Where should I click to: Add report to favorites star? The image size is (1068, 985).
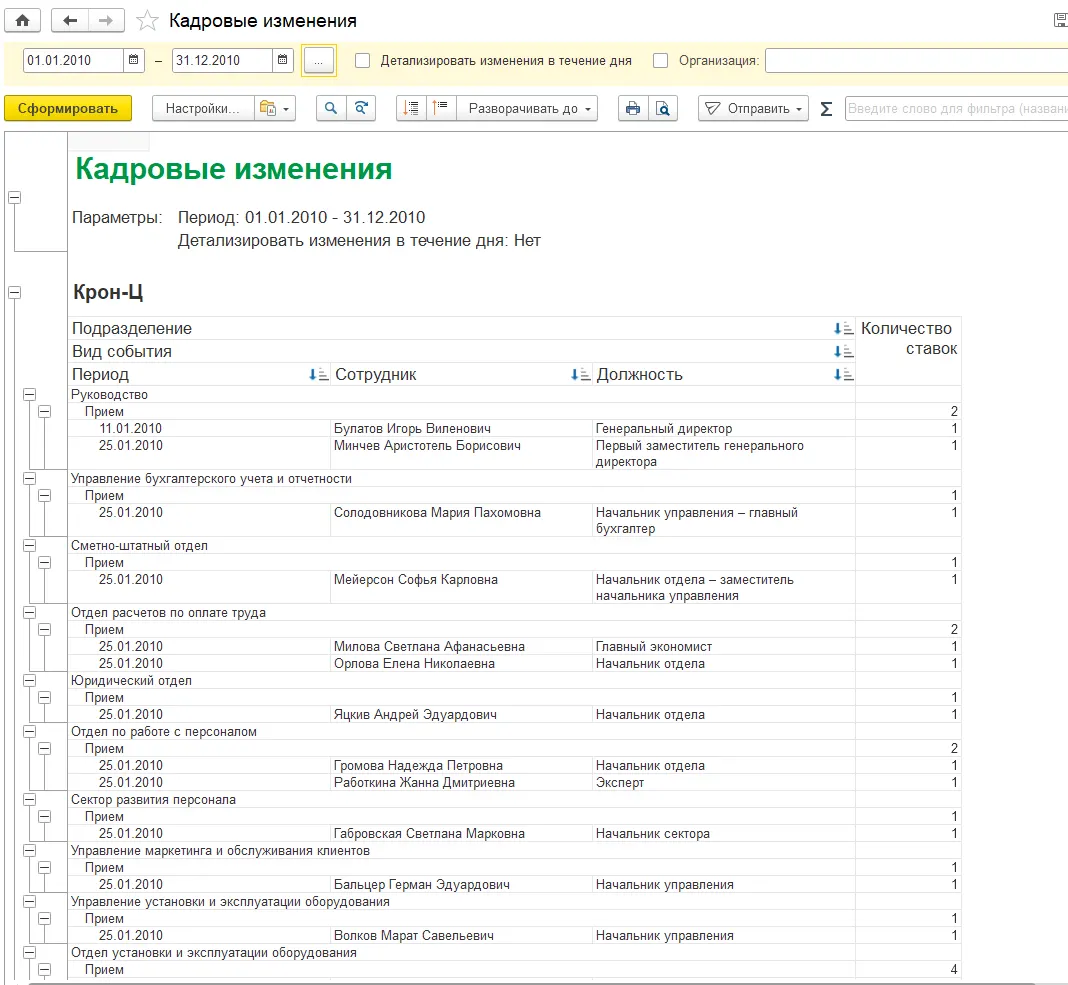147,20
